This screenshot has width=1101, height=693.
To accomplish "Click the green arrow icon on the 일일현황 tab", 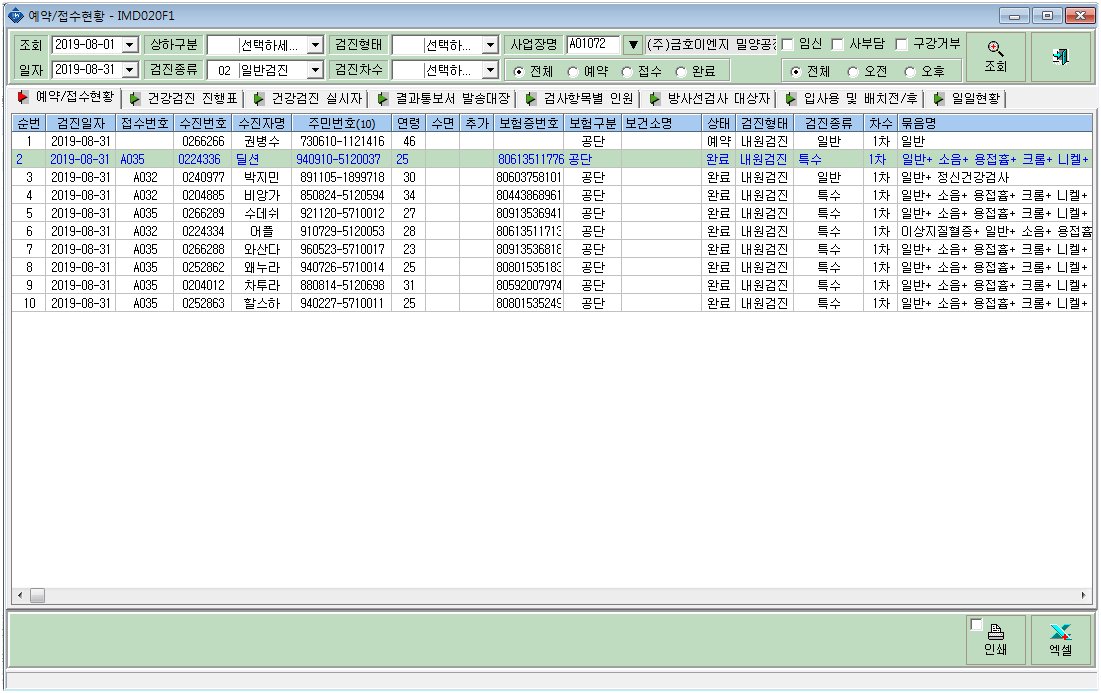I will click(x=938, y=99).
